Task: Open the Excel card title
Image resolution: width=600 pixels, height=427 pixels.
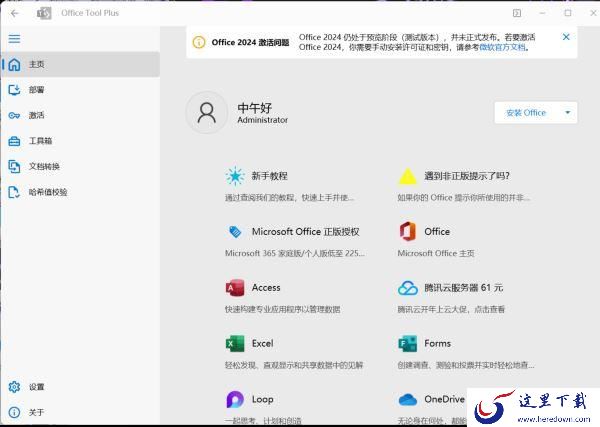Action: click(x=262, y=344)
